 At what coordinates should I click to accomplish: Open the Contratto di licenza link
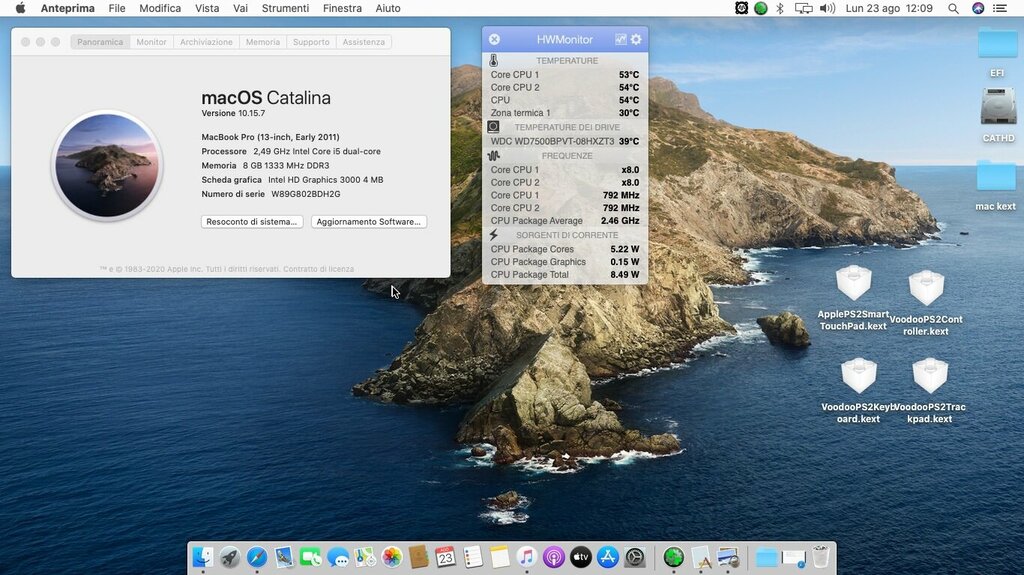point(318,269)
